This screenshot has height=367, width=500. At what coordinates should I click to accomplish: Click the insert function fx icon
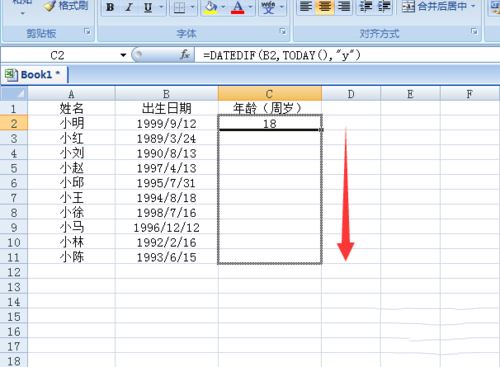click(184, 55)
